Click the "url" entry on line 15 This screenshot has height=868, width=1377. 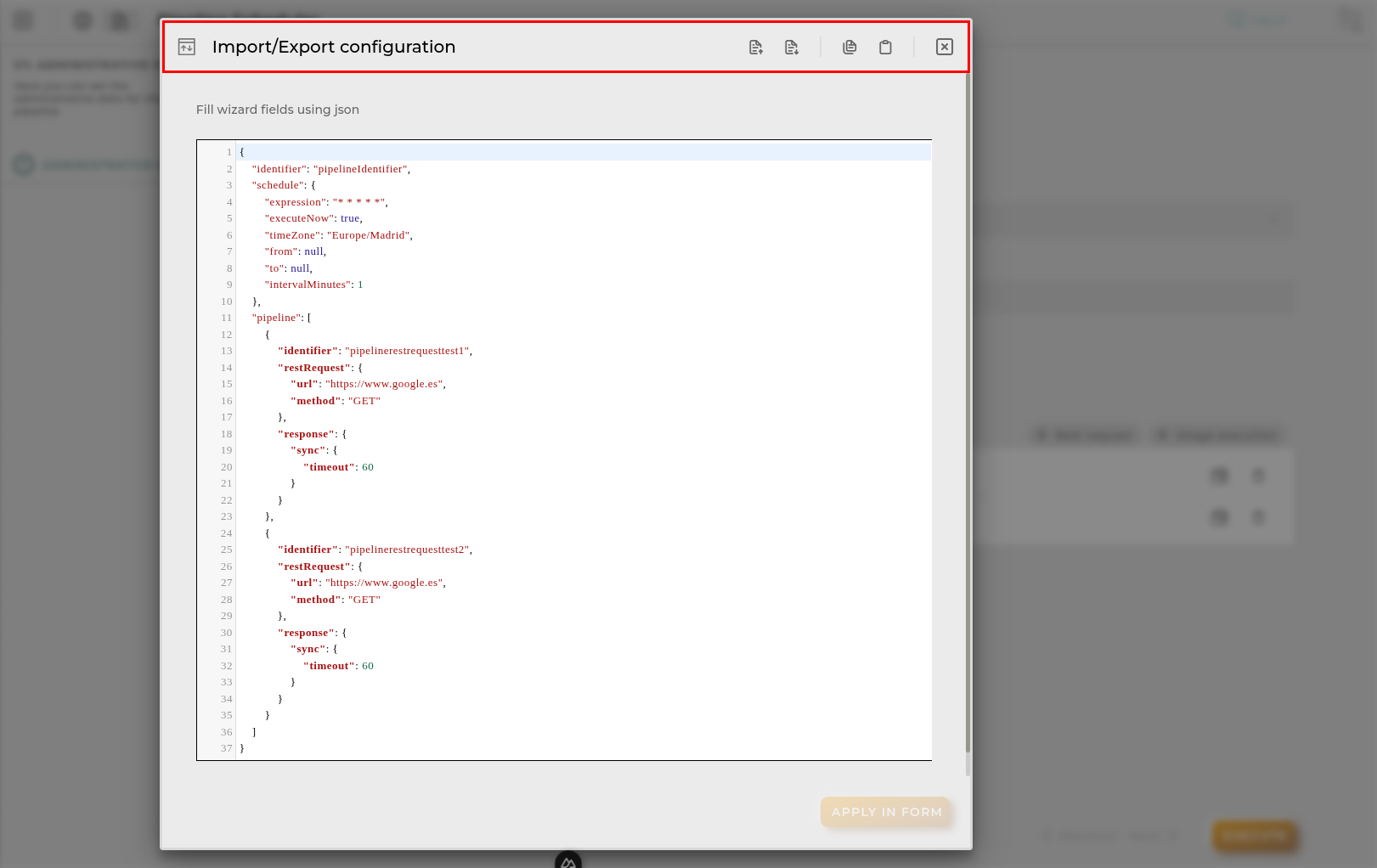click(x=368, y=384)
